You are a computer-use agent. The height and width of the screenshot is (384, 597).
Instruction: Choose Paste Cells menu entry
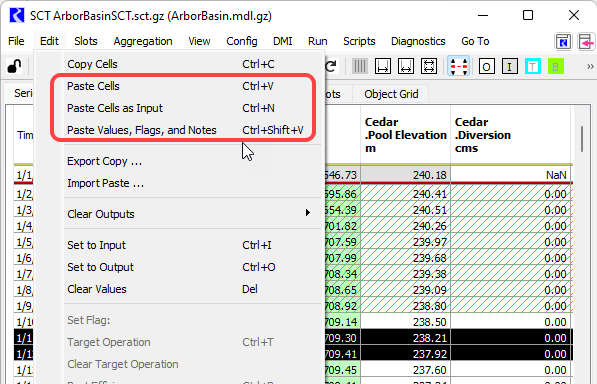(179, 86)
